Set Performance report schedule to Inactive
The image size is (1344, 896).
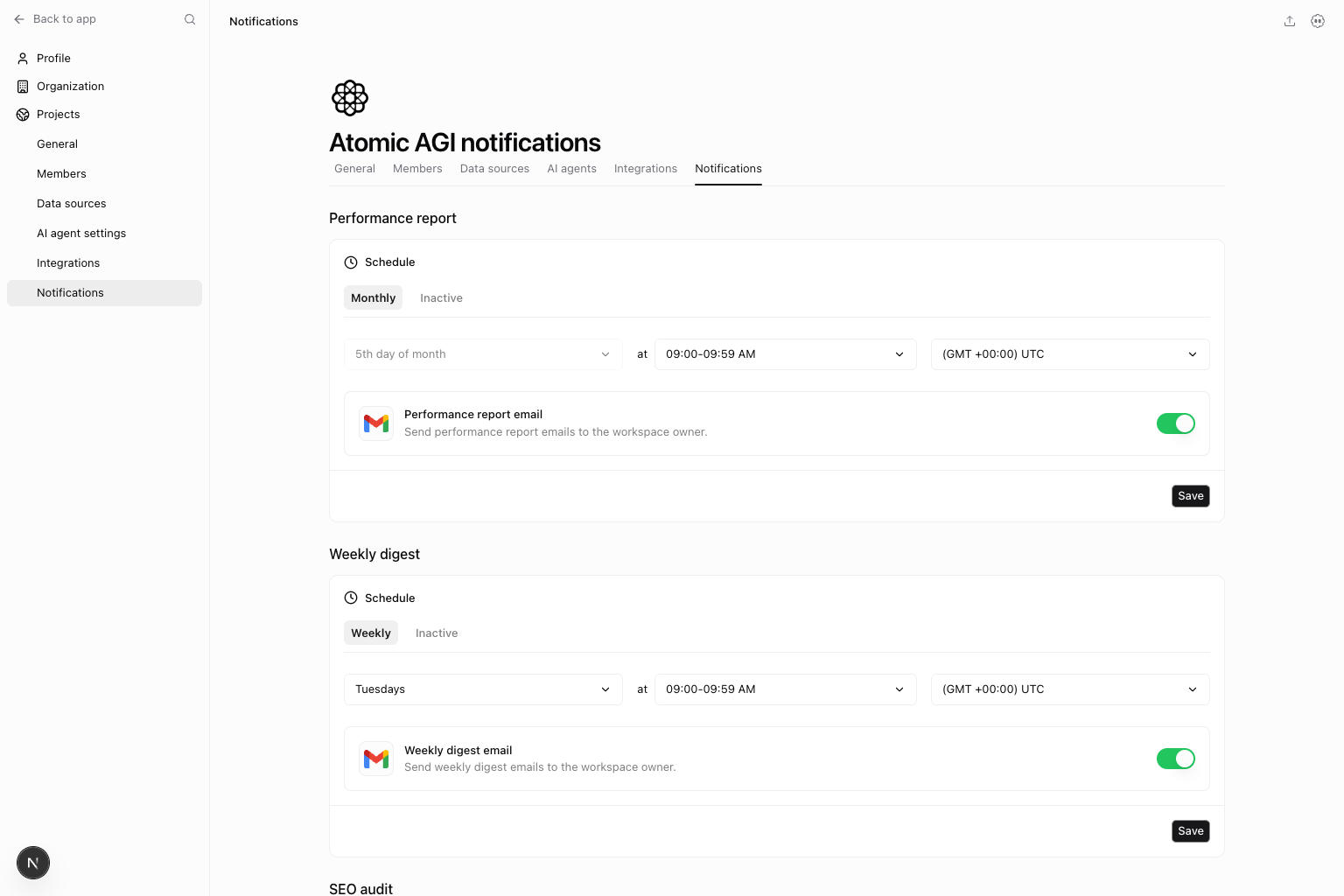(441, 298)
